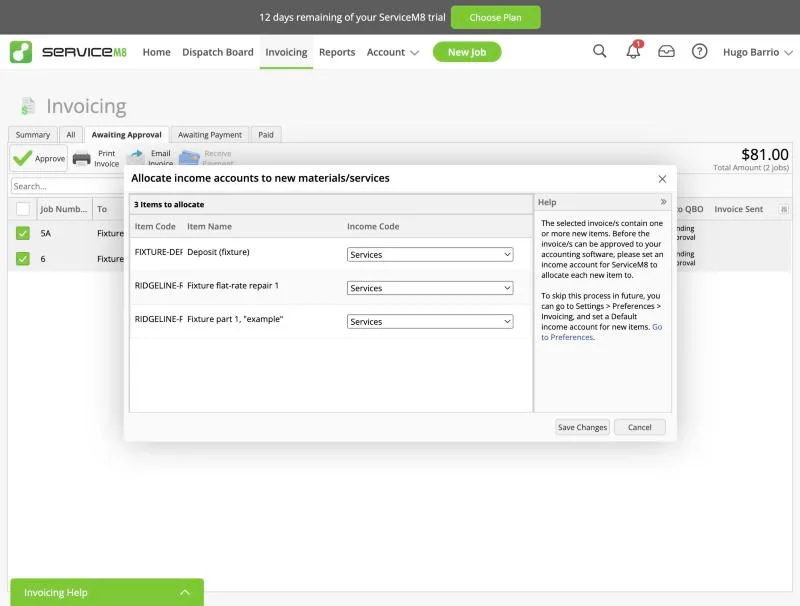
Task: Click the New Job button
Action: [x=467, y=52]
